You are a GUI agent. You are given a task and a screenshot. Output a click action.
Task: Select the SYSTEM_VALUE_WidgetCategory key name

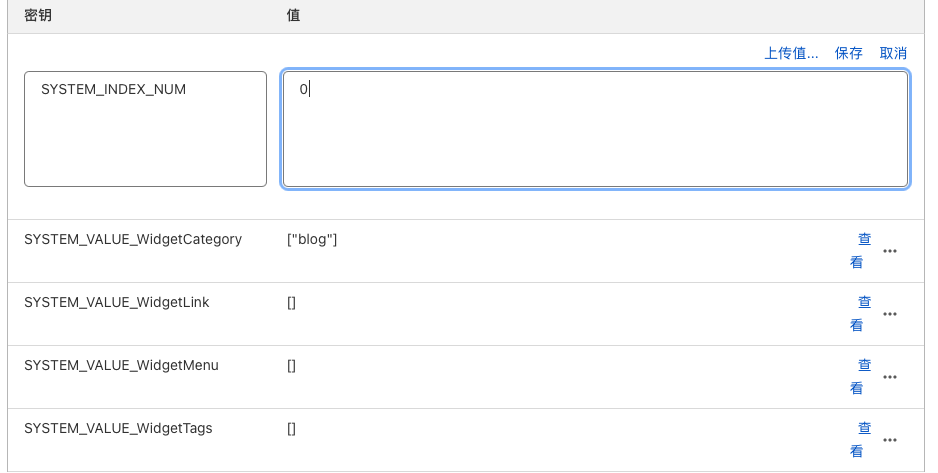(133, 240)
